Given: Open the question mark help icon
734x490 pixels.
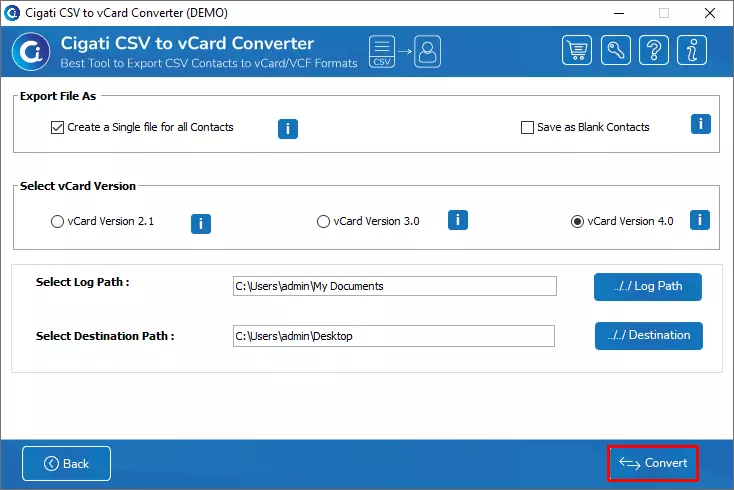Looking at the screenshot, I should [653, 50].
